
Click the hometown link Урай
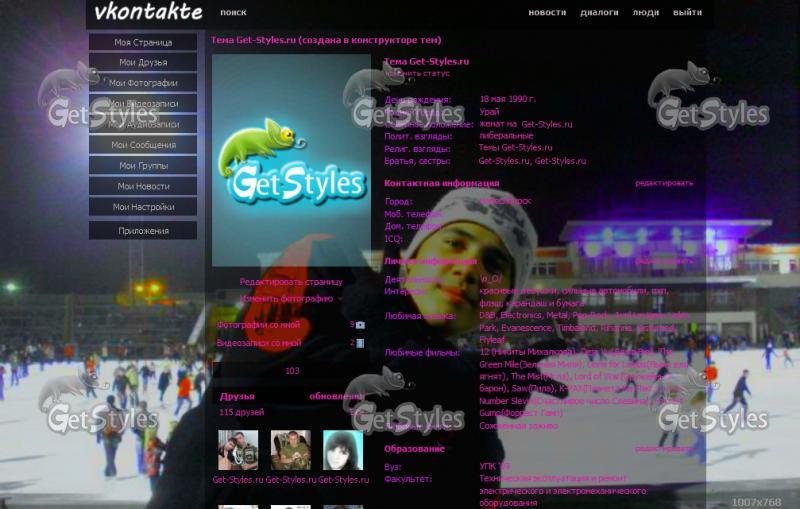click(x=489, y=112)
